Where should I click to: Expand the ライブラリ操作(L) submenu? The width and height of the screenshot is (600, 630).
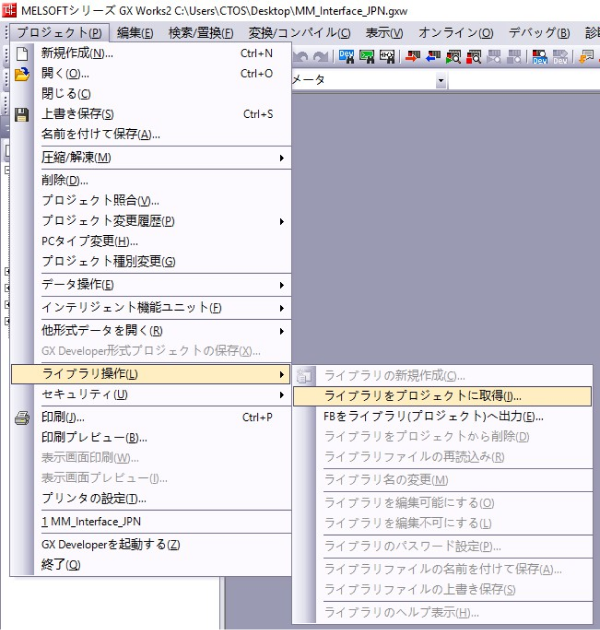[151, 374]
